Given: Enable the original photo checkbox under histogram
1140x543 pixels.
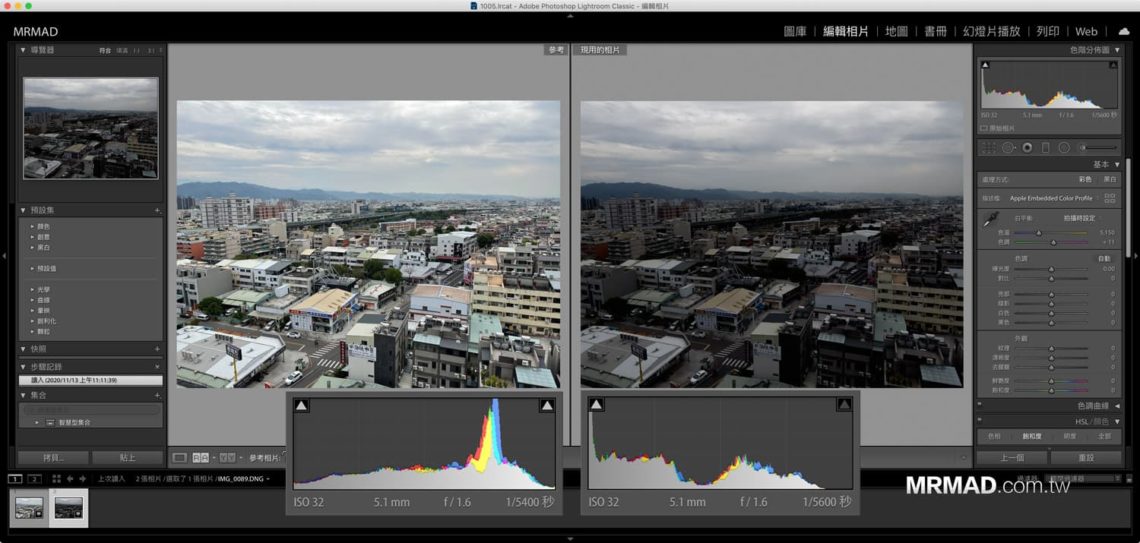Looking at the screenshot, I should click(x=984, y=128).
